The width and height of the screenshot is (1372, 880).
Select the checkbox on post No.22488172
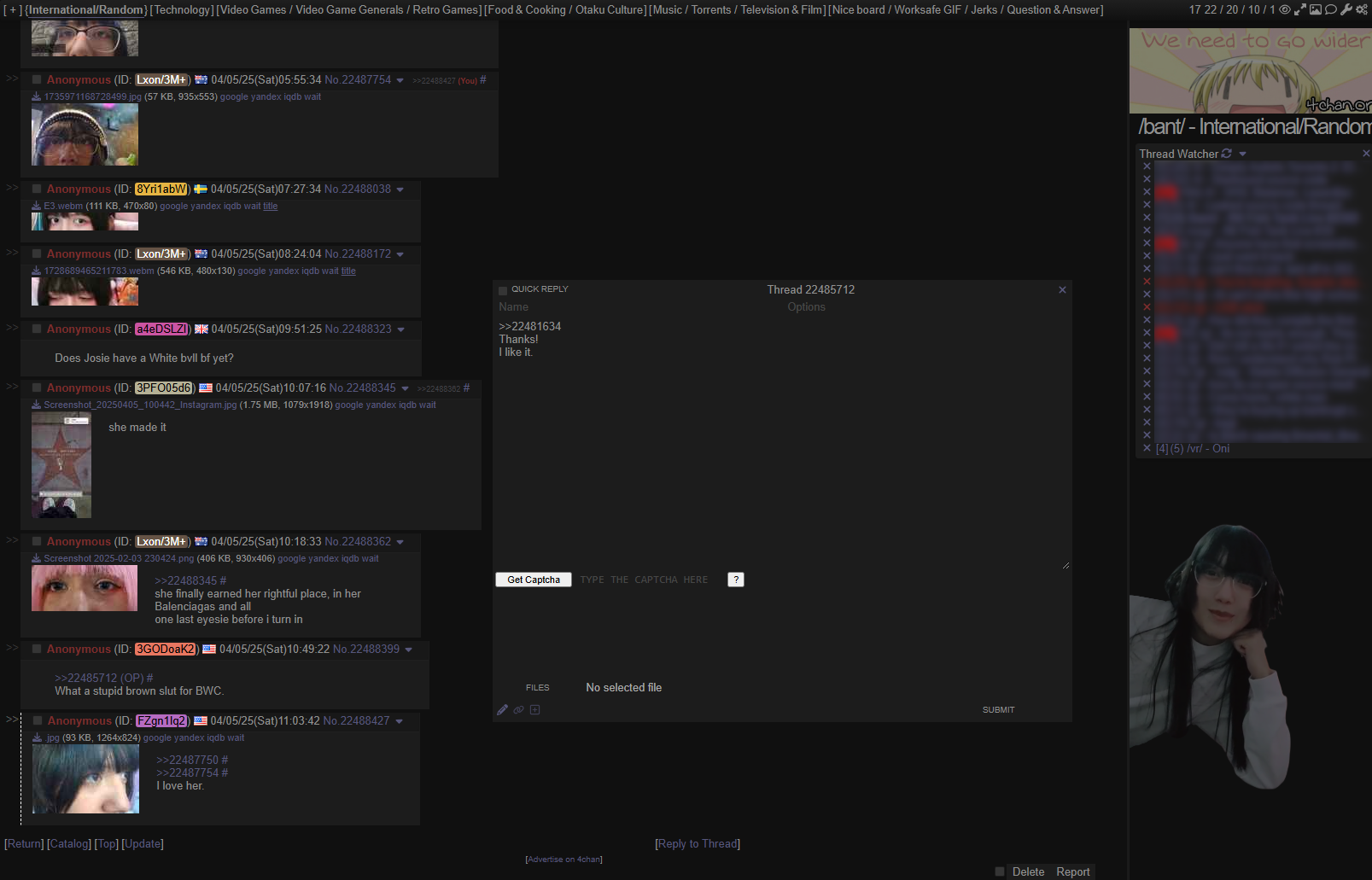[x=37, y=254]
